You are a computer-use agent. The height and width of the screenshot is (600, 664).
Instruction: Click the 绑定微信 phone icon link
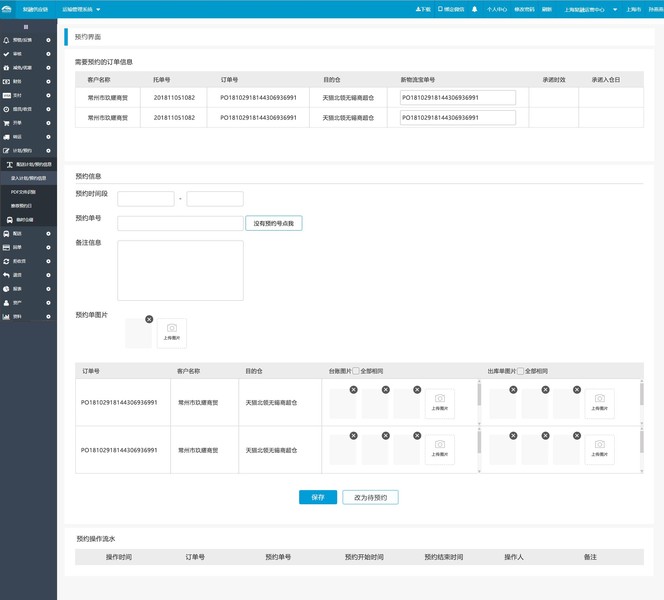coord(451,9)
